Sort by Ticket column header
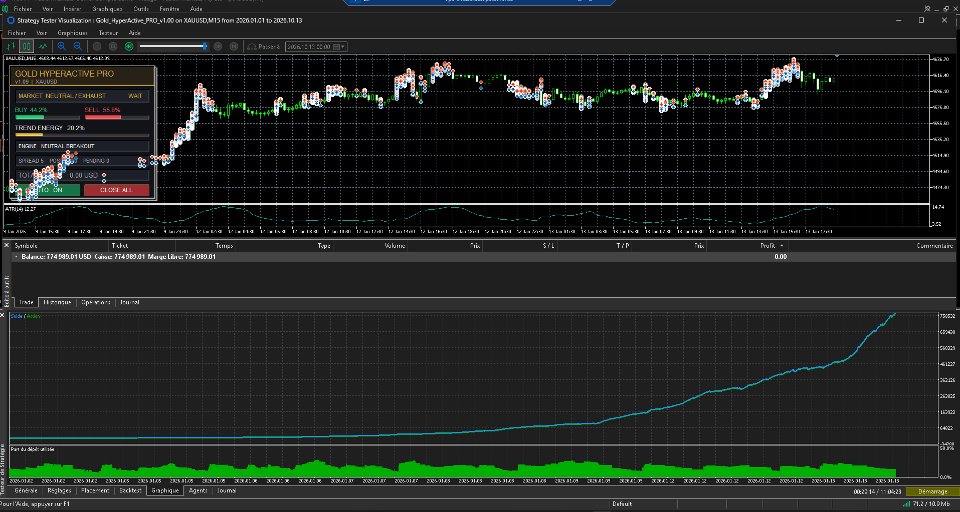The height and width of the screenshot is (512, 960). tap(119, 246)
